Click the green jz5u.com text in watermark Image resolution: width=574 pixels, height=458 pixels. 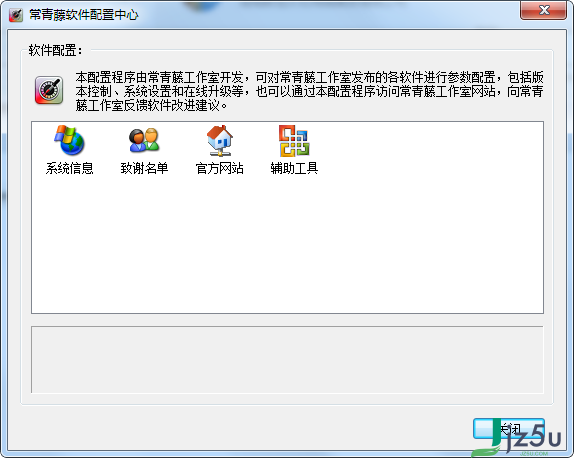tap(534, 454)
